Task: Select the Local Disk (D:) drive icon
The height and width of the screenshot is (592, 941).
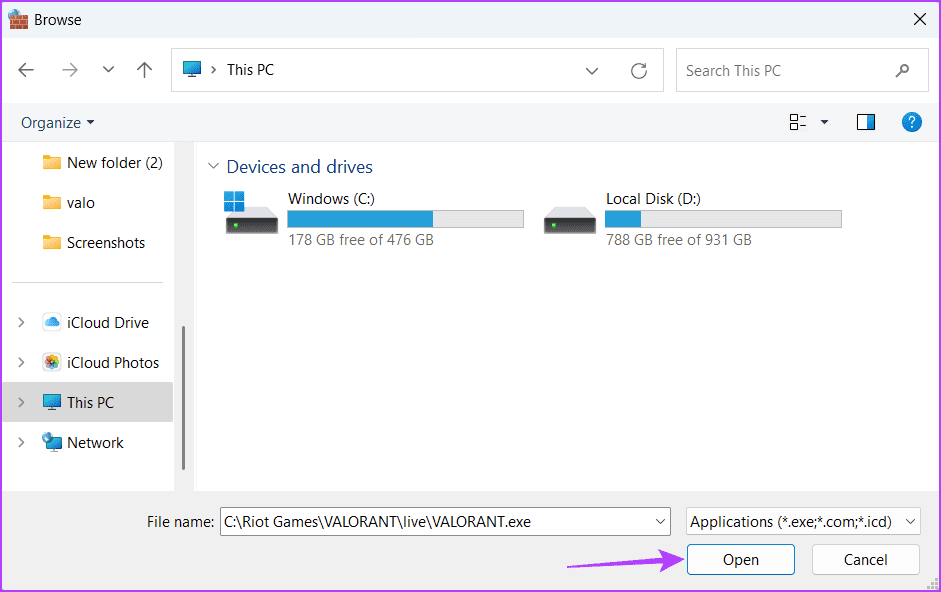Action: coord(570,220)
